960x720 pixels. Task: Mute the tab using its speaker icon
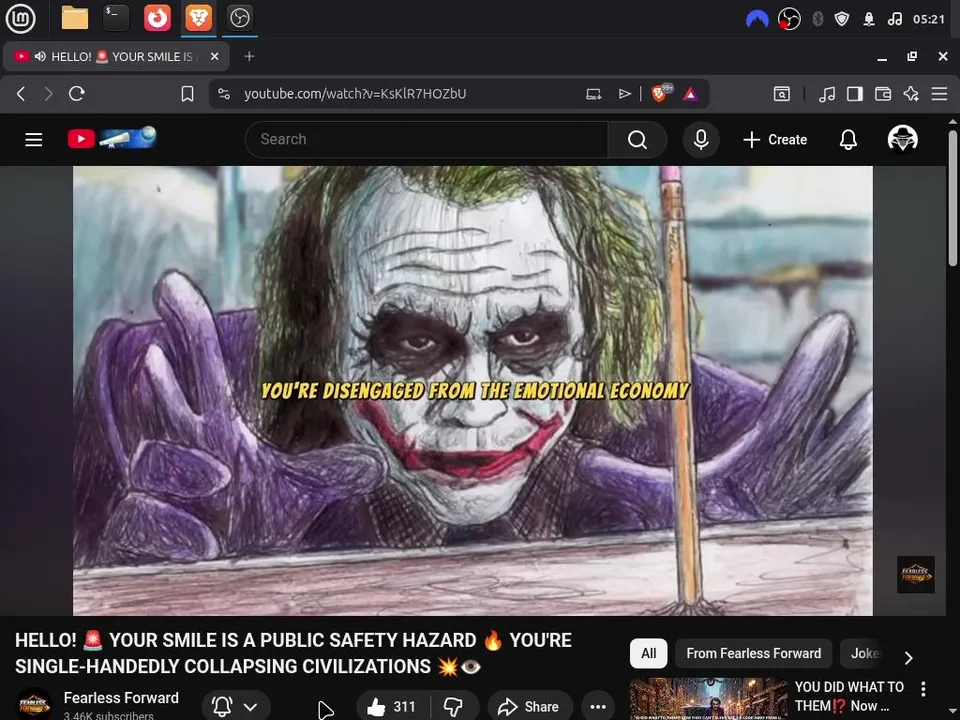(x=40, y=56)
